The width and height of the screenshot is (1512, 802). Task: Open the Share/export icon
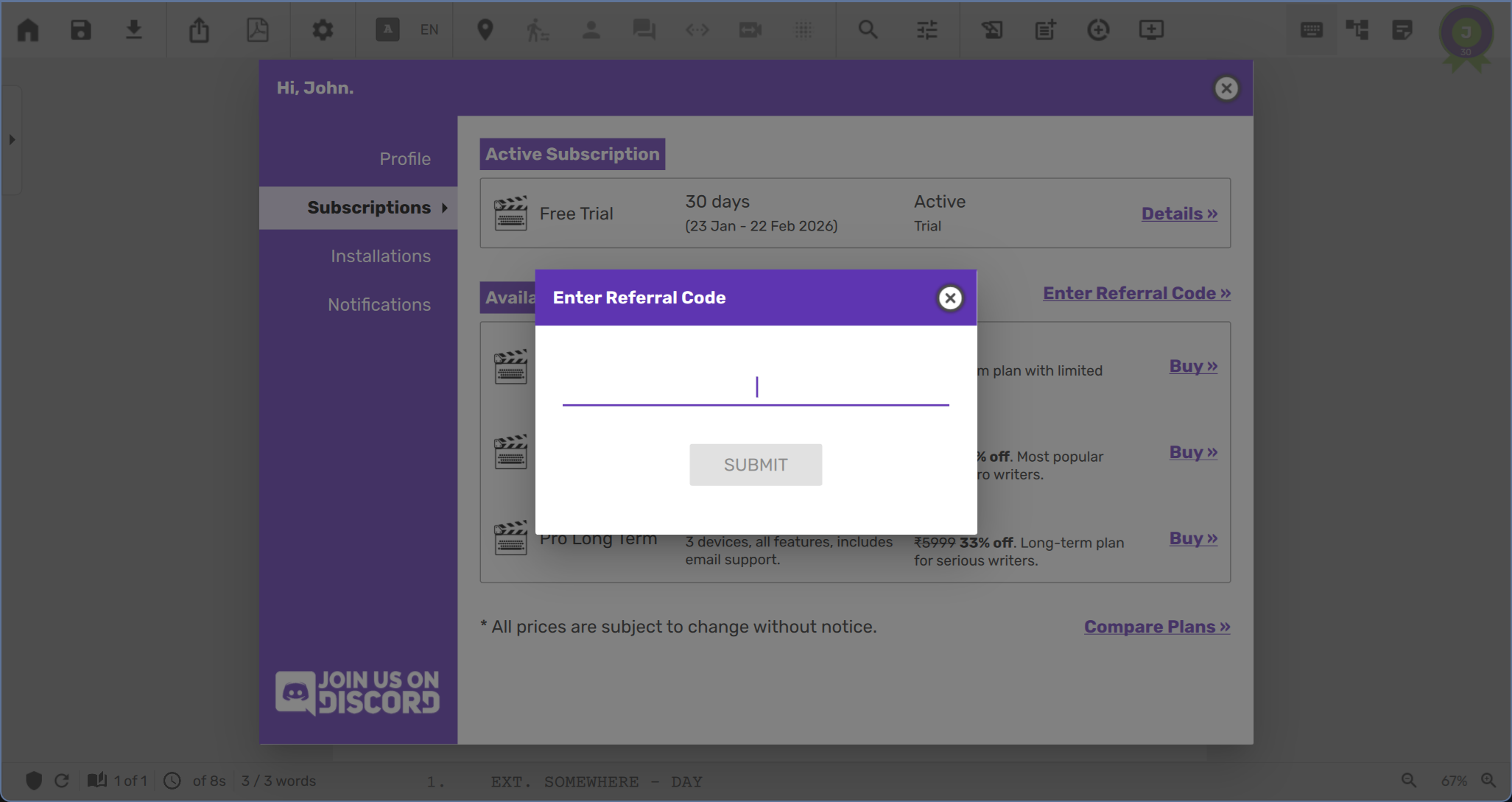click(x=199, y=30)
